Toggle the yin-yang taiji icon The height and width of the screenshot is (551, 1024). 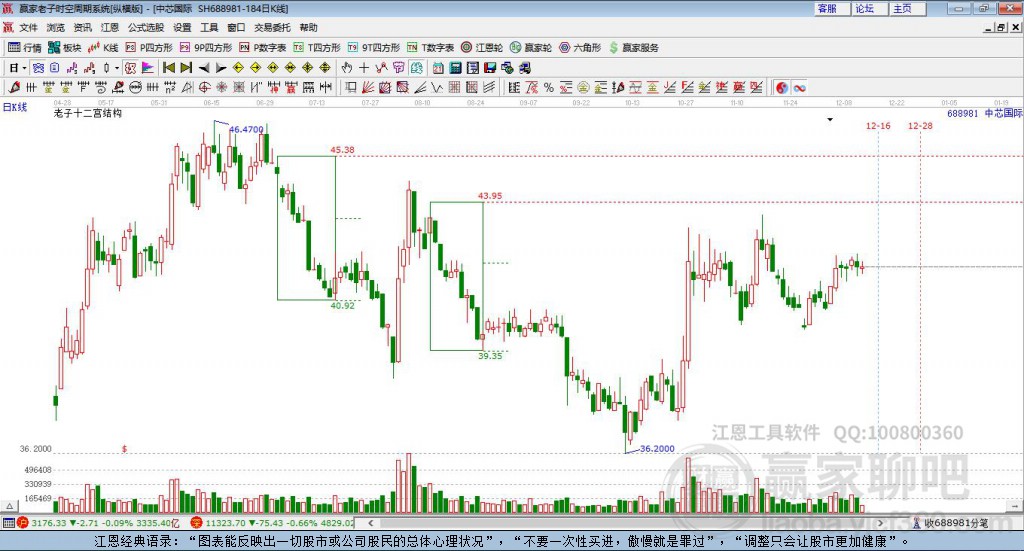[x=782, y=87]
